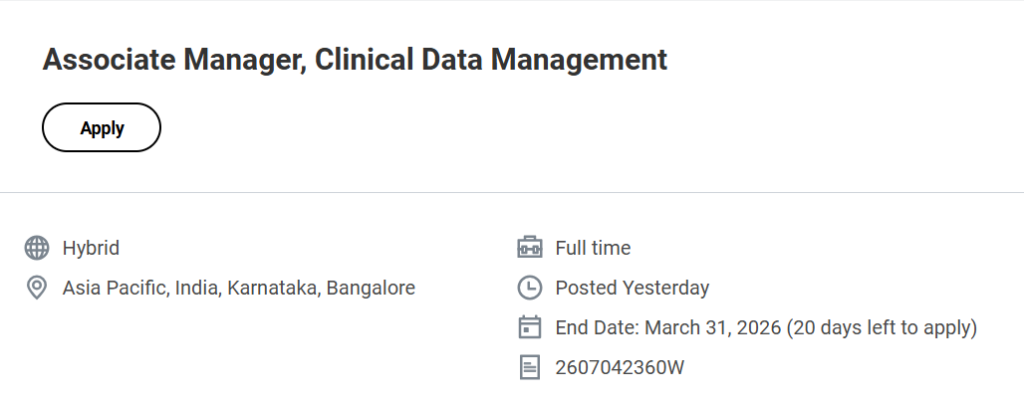Click the location pin icon
Screen dimensions: 1024x402
pos(37,288)
